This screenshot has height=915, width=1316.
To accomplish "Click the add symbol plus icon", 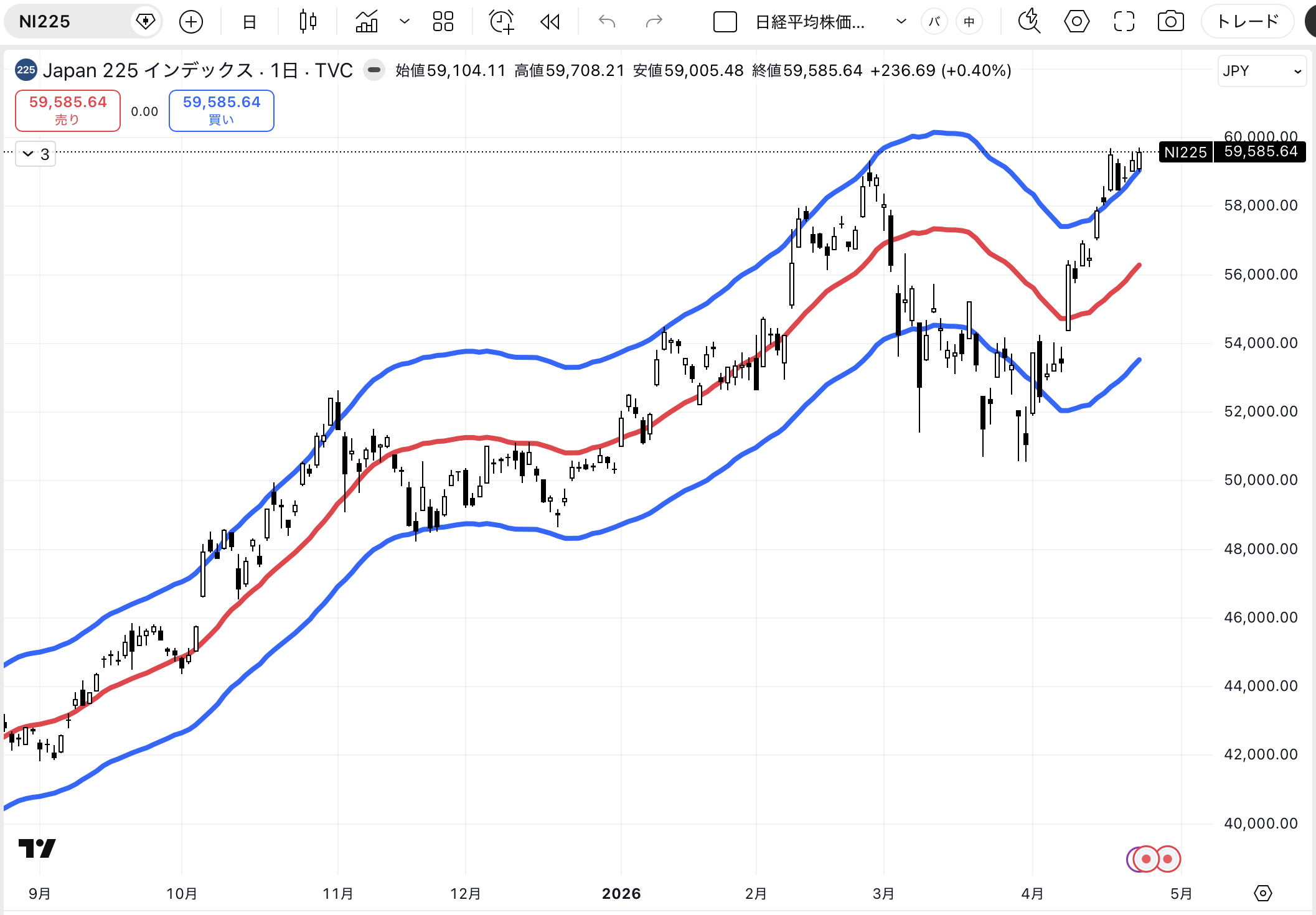I will (191, 22).
